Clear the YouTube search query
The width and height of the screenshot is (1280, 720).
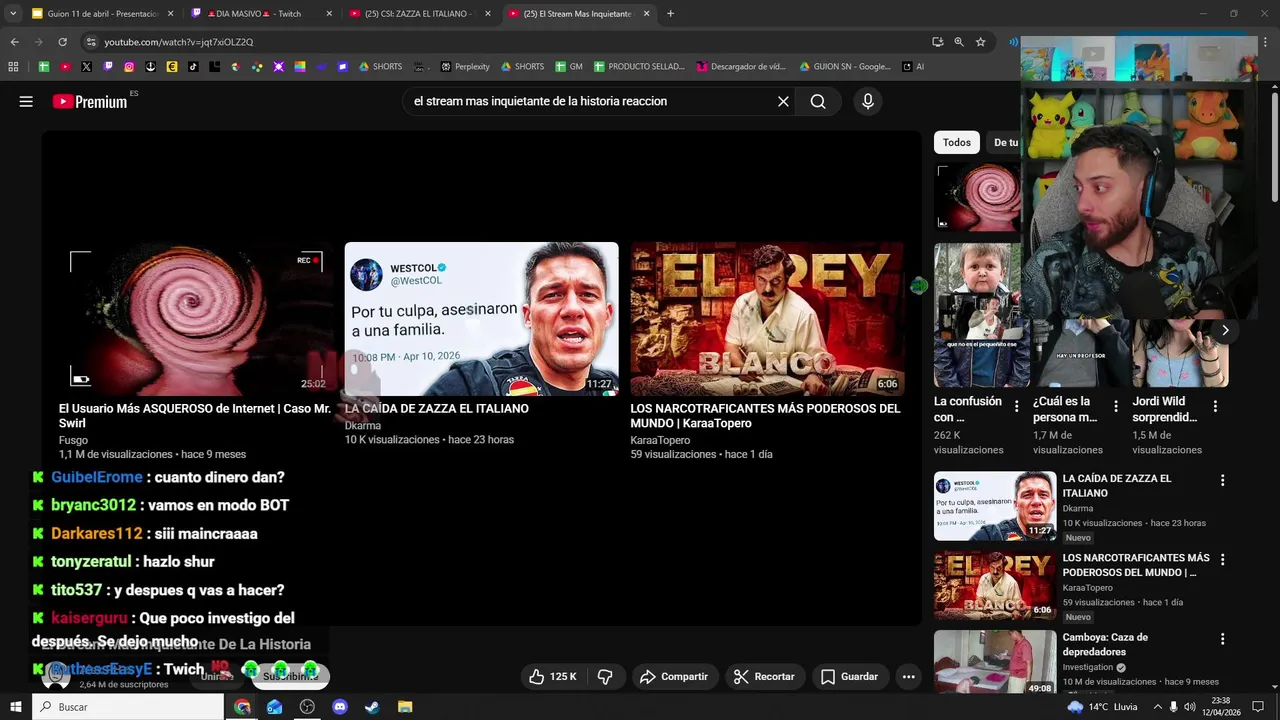tap(783, 101)
